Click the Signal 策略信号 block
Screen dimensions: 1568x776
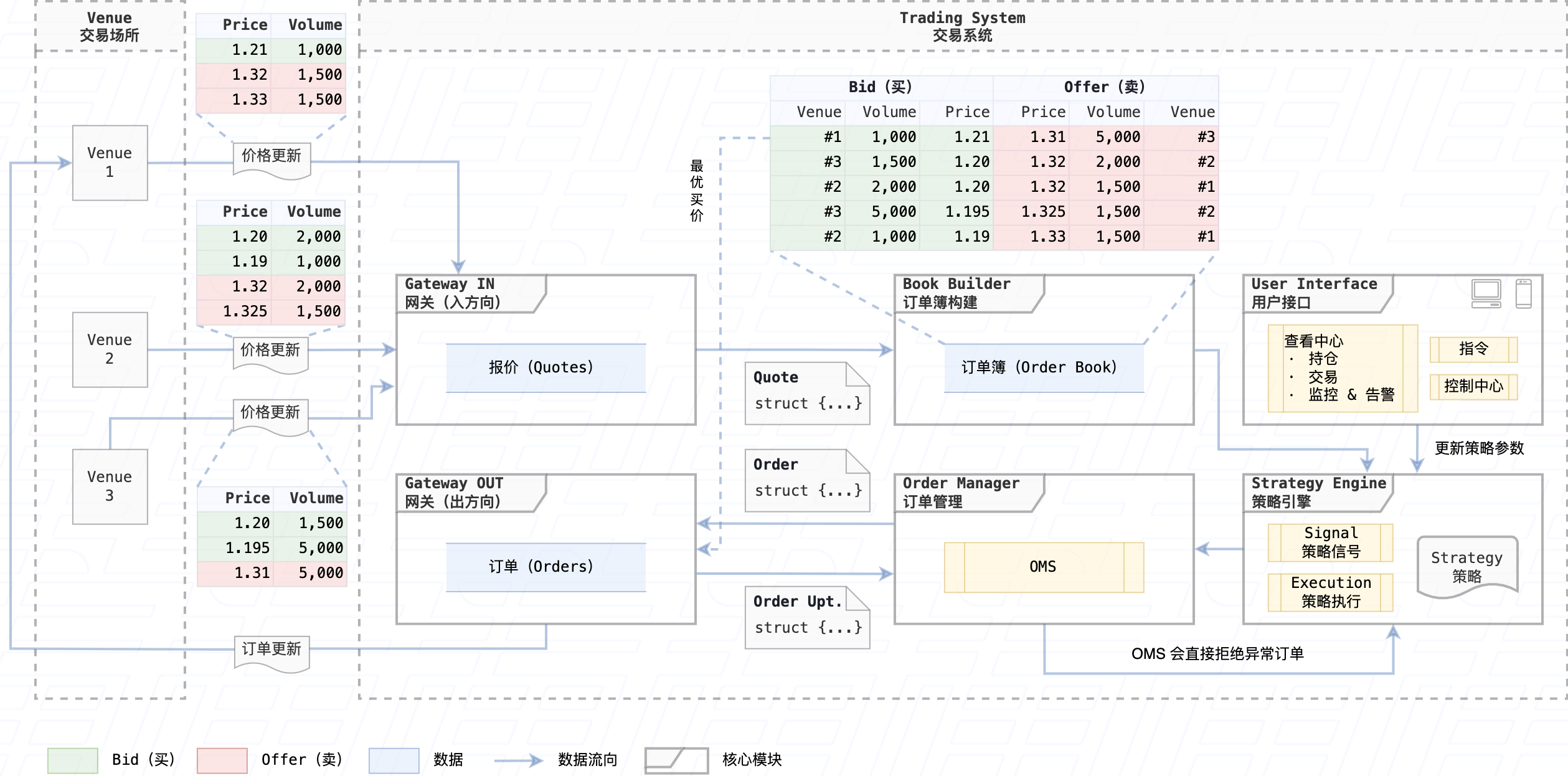tap(1330, 542)
